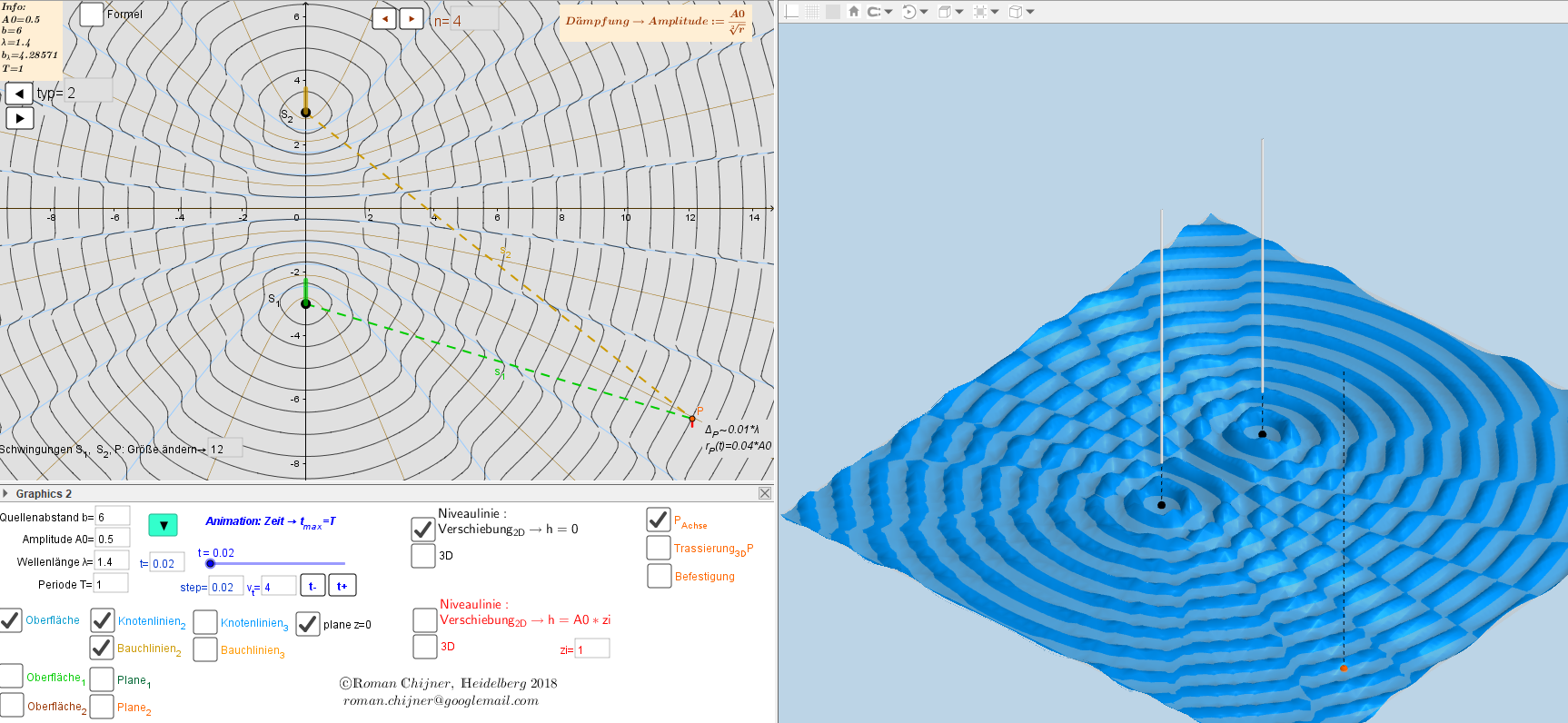The height and width of the screenshot is (723, 1568).
Task: Click the time slider handle at t=0.02
Action: click(211, 564)
